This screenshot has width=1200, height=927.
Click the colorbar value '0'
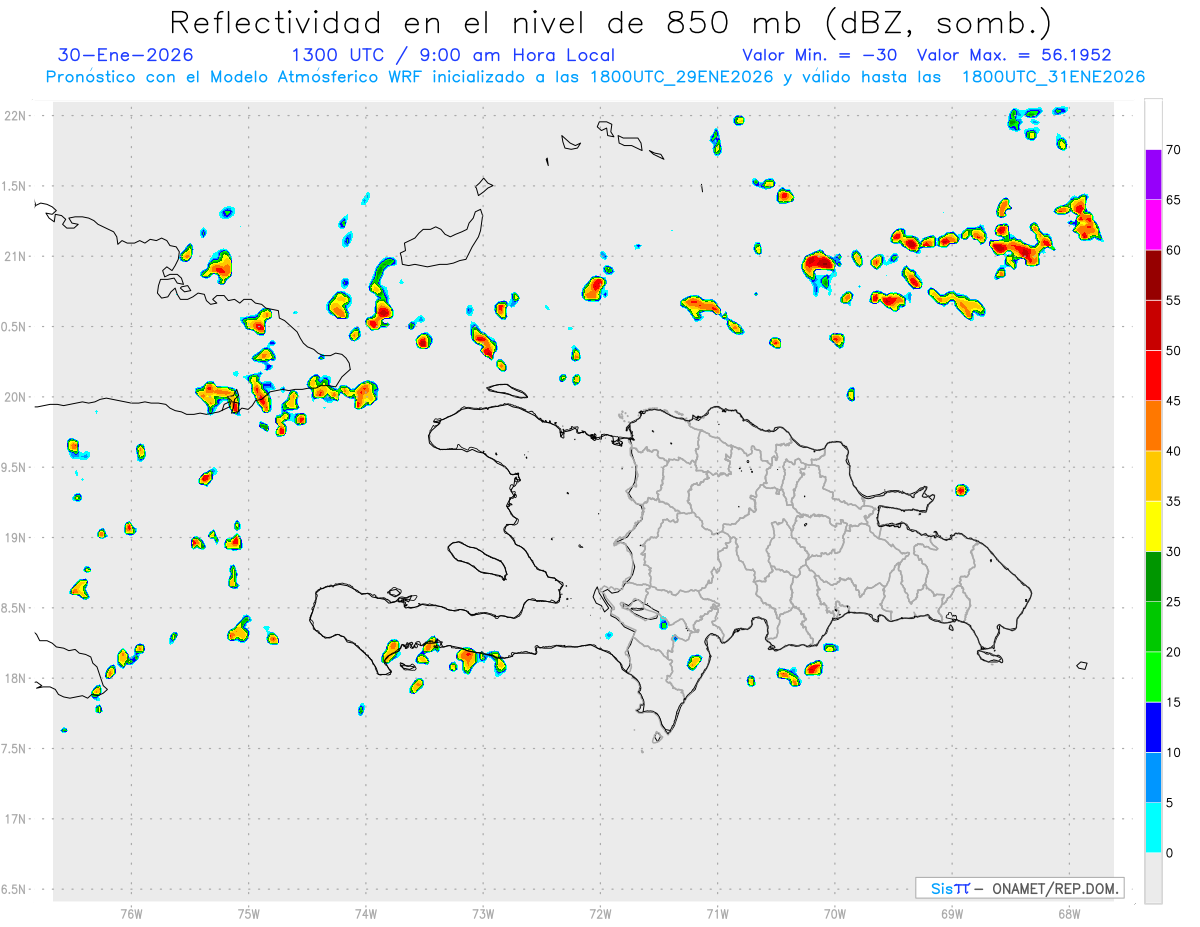pyautogui.click(x=1169, y=853)
